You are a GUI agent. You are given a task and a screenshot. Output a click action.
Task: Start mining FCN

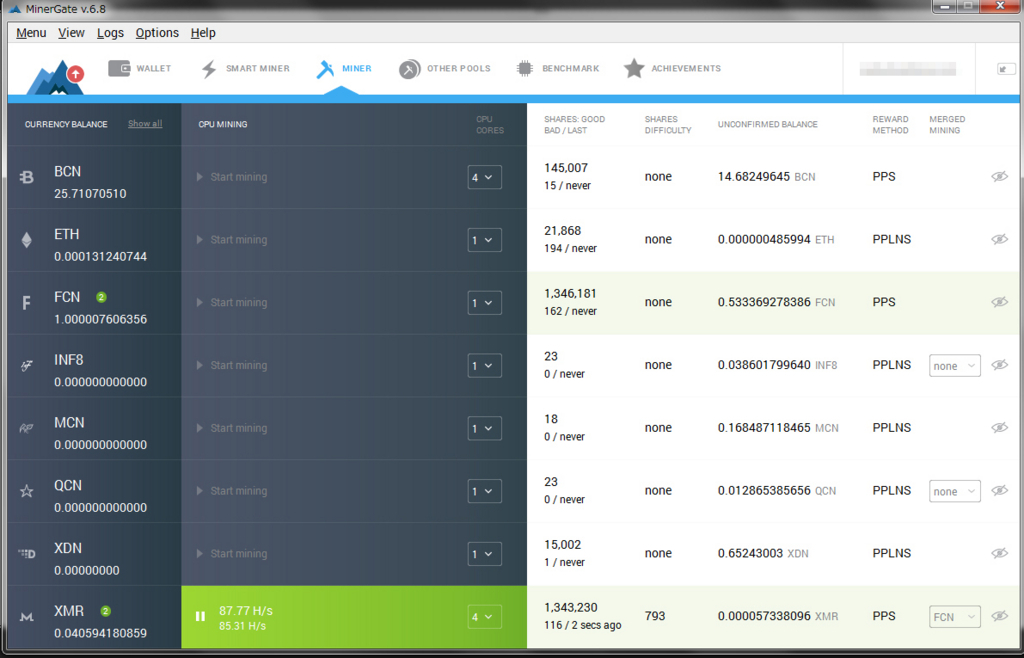coord(232,302)
